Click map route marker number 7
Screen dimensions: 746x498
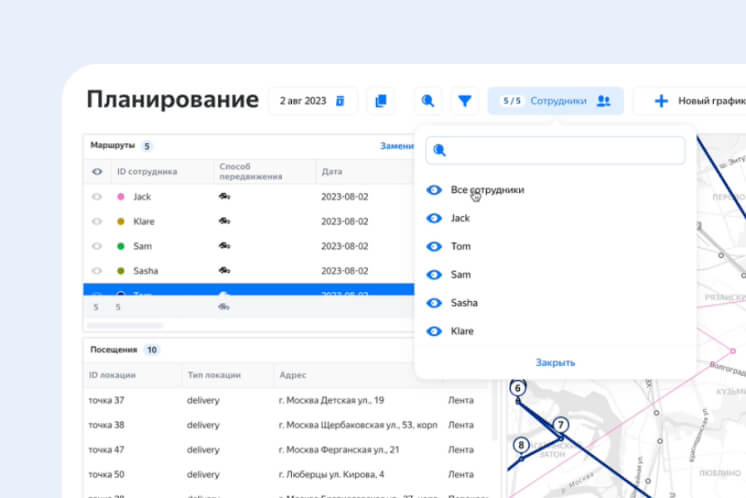pyautogui.click(x=560, y=425)
